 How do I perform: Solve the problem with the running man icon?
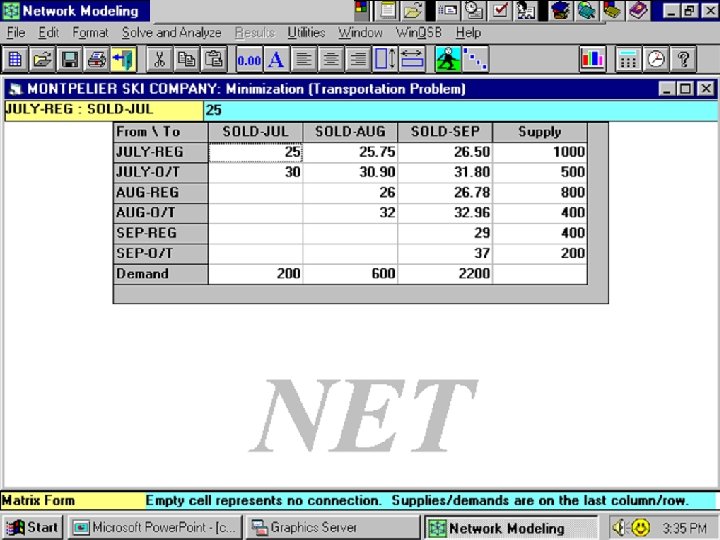[448, 59]
